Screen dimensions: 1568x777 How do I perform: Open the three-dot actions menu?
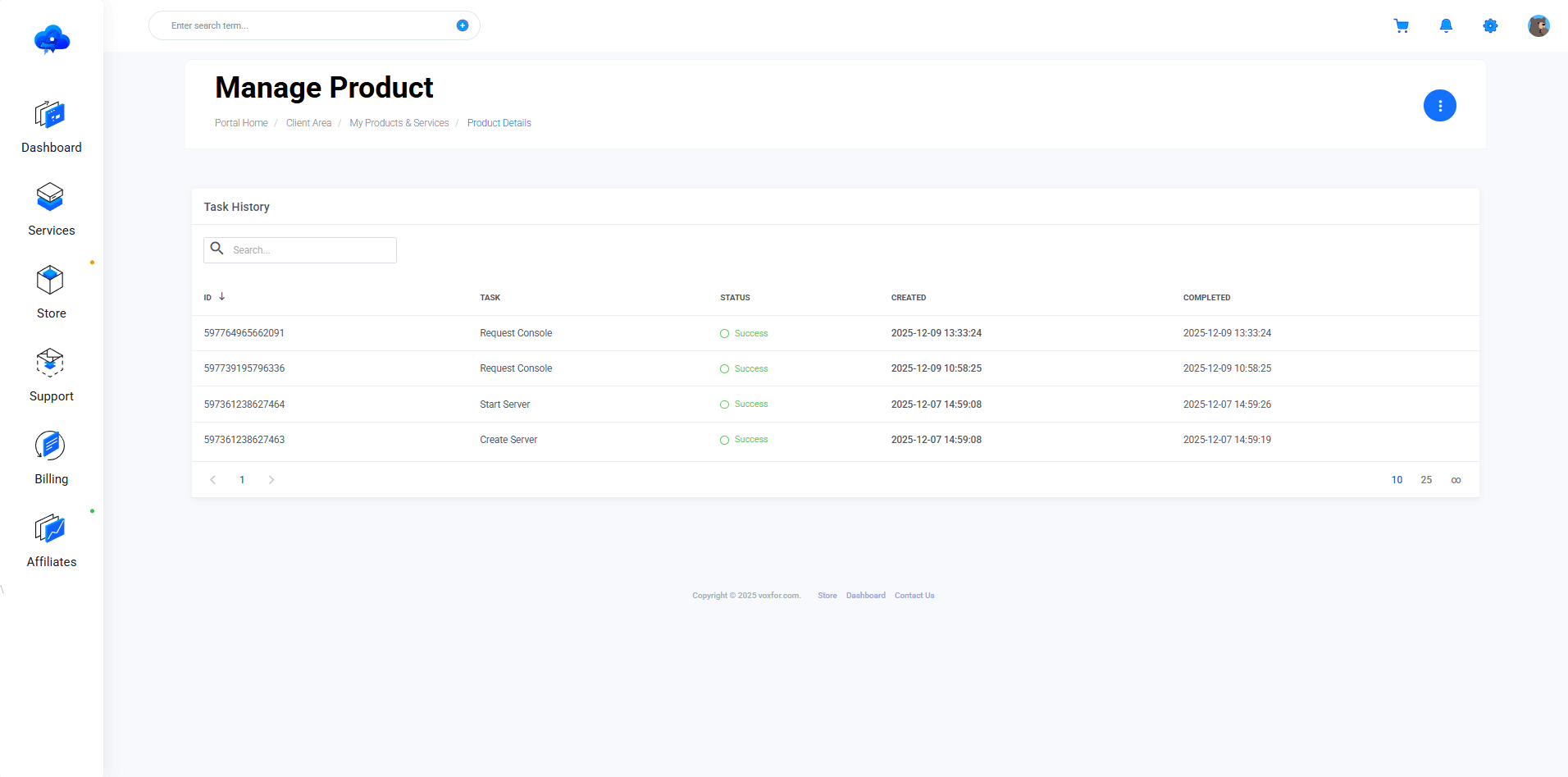point(1439,105)
